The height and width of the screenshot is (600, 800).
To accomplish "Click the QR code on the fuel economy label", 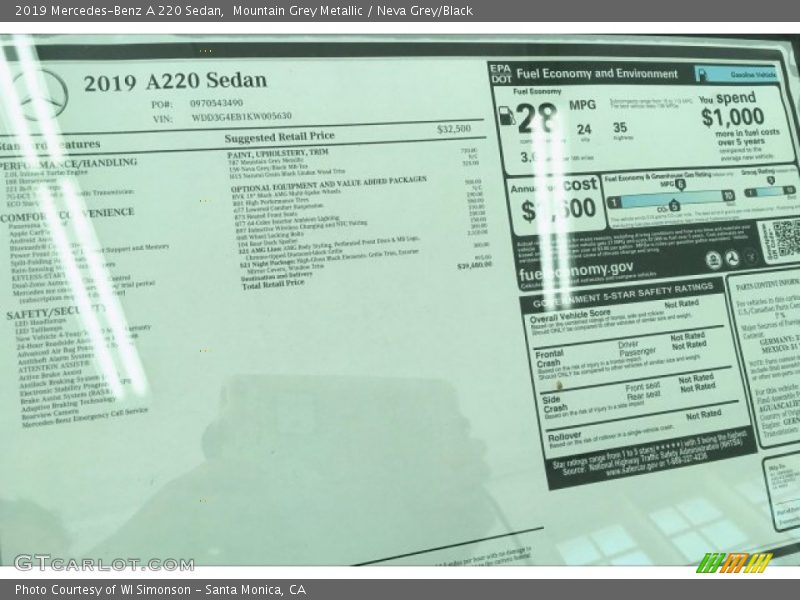I will [x=787, y=239].
